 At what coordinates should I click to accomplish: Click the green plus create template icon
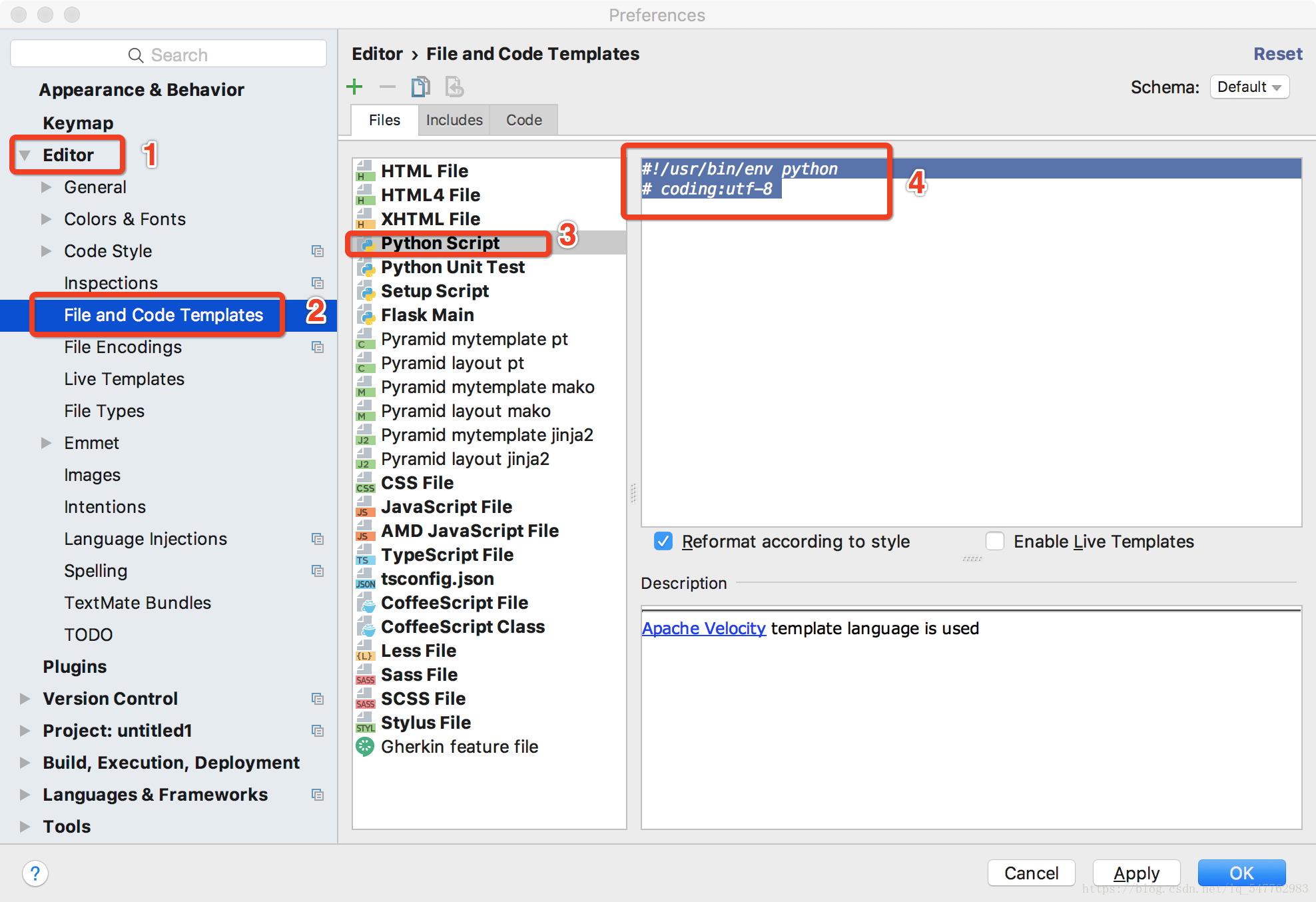[x=354, y=87]
